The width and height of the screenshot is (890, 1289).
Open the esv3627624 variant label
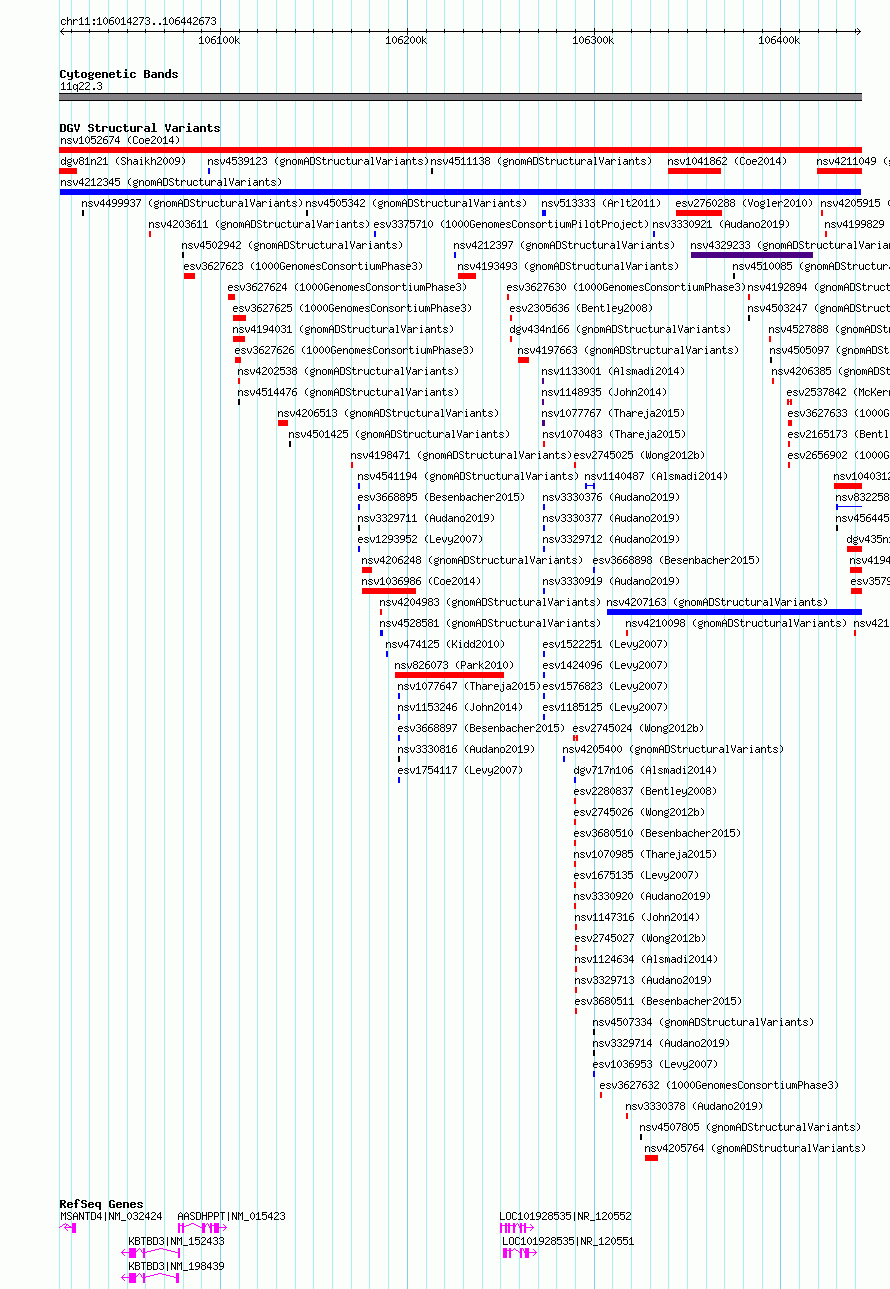pyautogui.click(x=347, y=287)
